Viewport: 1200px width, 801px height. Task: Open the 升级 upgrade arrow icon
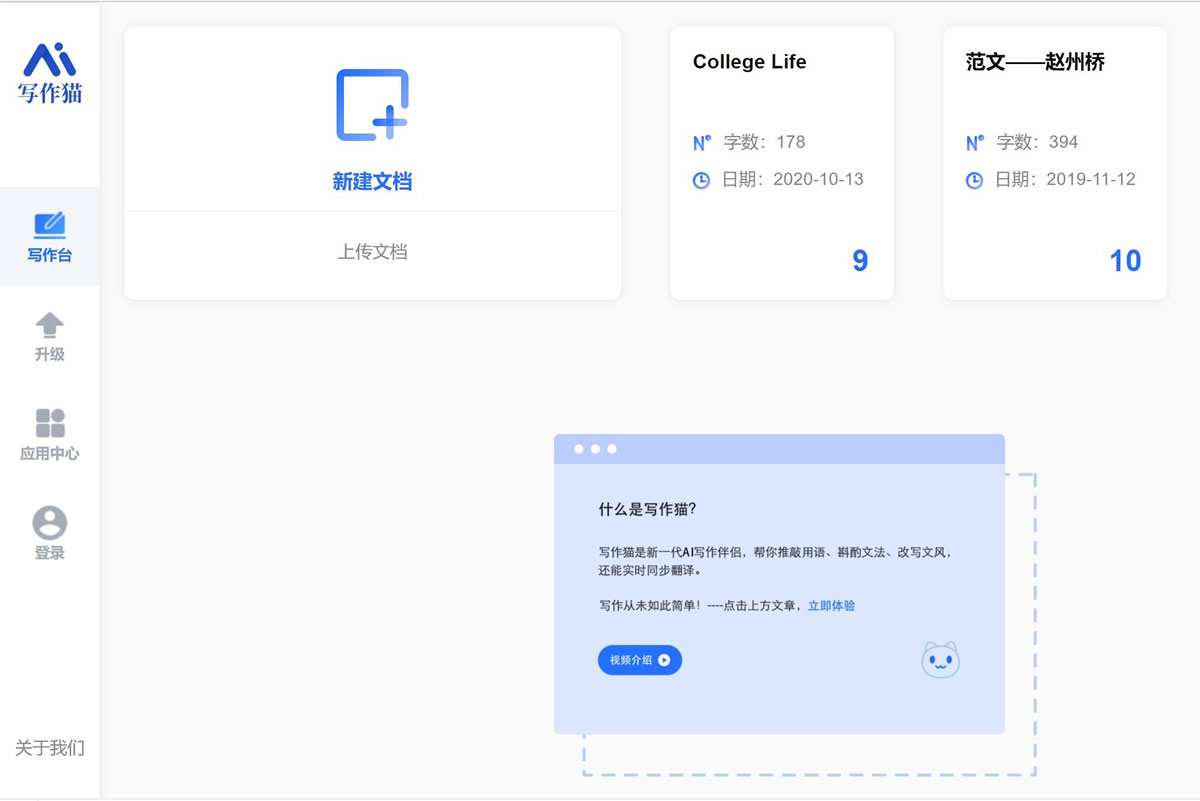pyautogui.click(x=50, y=324)
